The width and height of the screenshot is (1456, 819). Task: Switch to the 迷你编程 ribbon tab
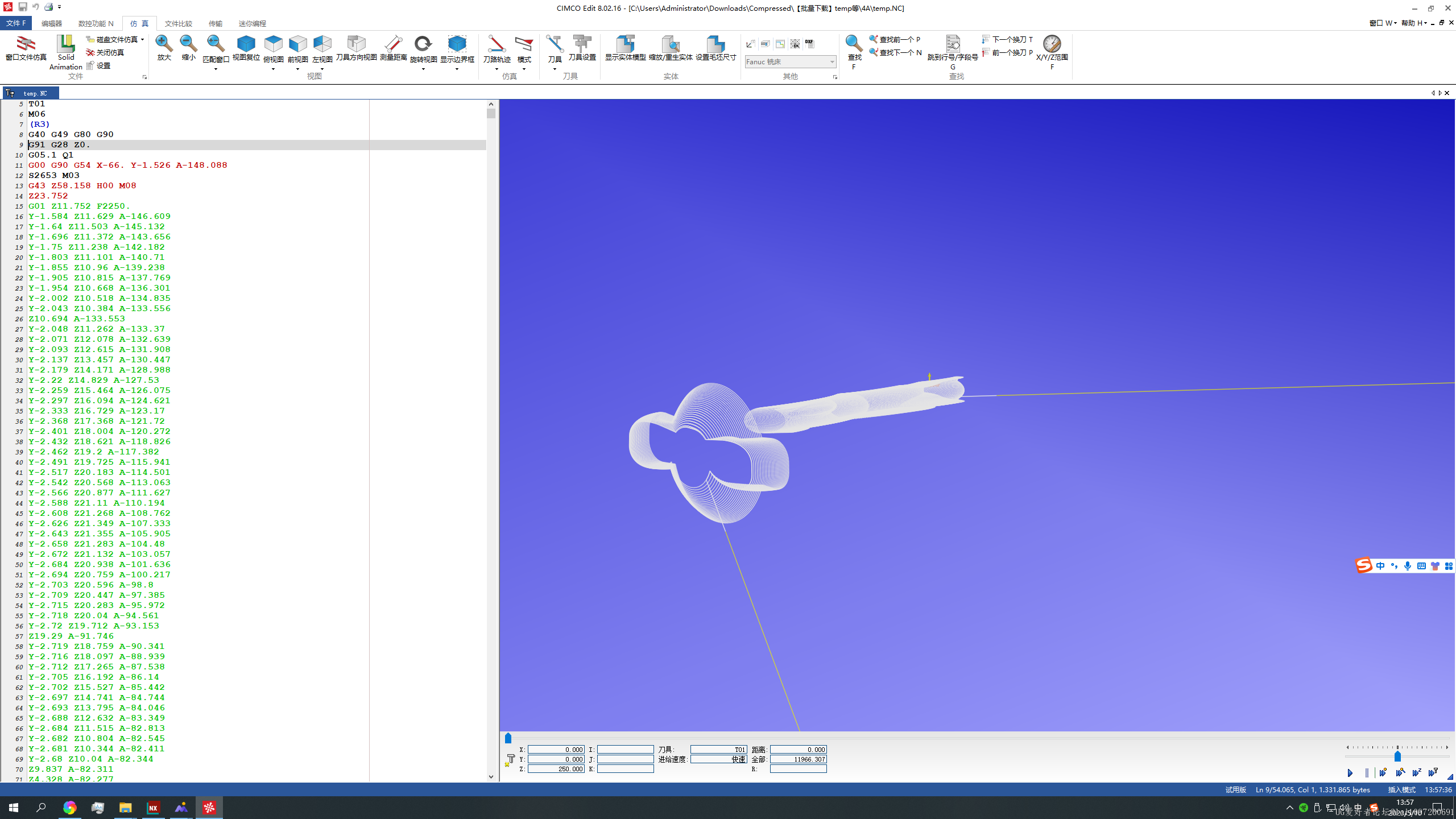(252, 23)
